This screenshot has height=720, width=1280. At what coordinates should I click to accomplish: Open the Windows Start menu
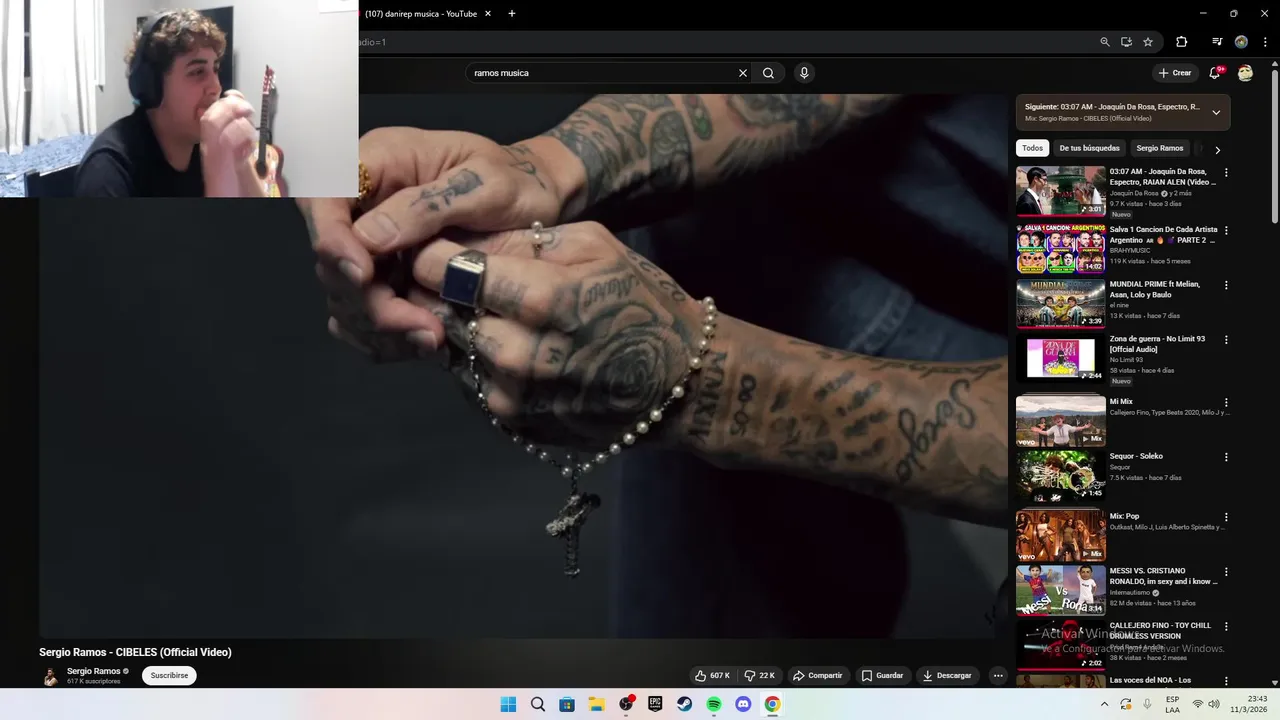tap(508, 704)
